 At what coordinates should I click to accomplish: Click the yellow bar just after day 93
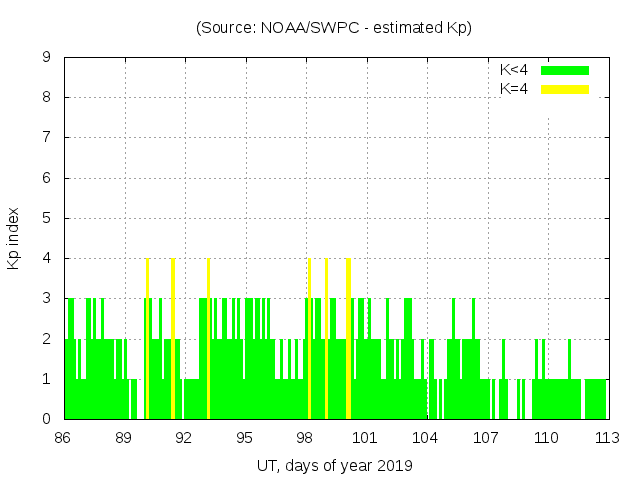208,338
